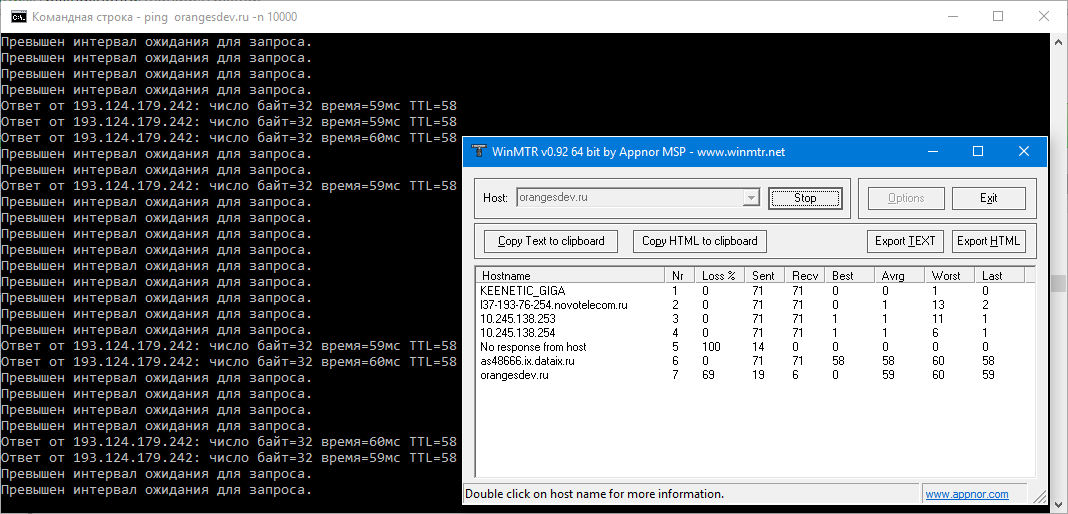The width and height of the screenshot is (1068, 514).
Task: Maximize the WinMTR window
Action: click(978, 152)
